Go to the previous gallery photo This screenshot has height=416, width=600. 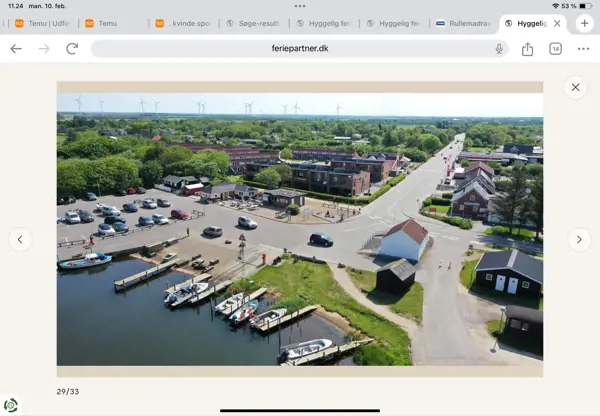[x=20, y=239]
